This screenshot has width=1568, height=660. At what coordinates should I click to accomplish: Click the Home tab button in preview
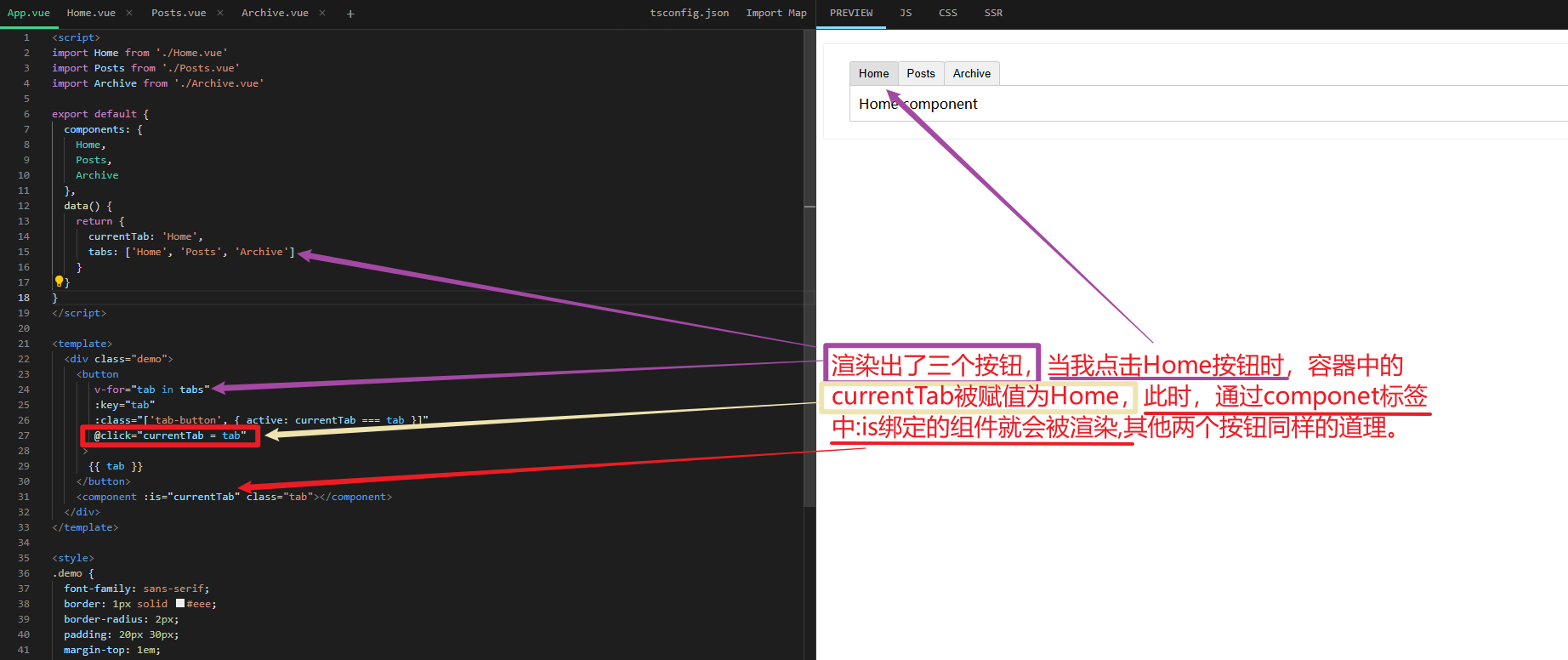click(873, 74)
